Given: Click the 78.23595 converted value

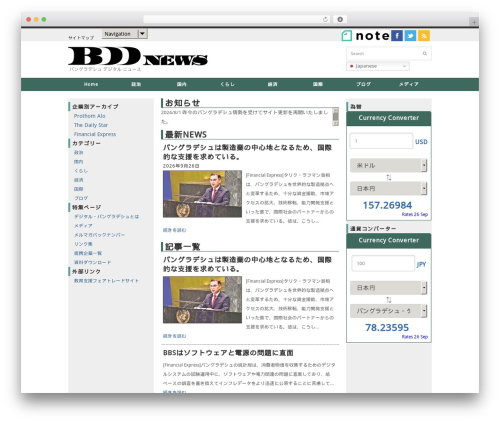Looking at the screenshot, I should click(387, 327).
